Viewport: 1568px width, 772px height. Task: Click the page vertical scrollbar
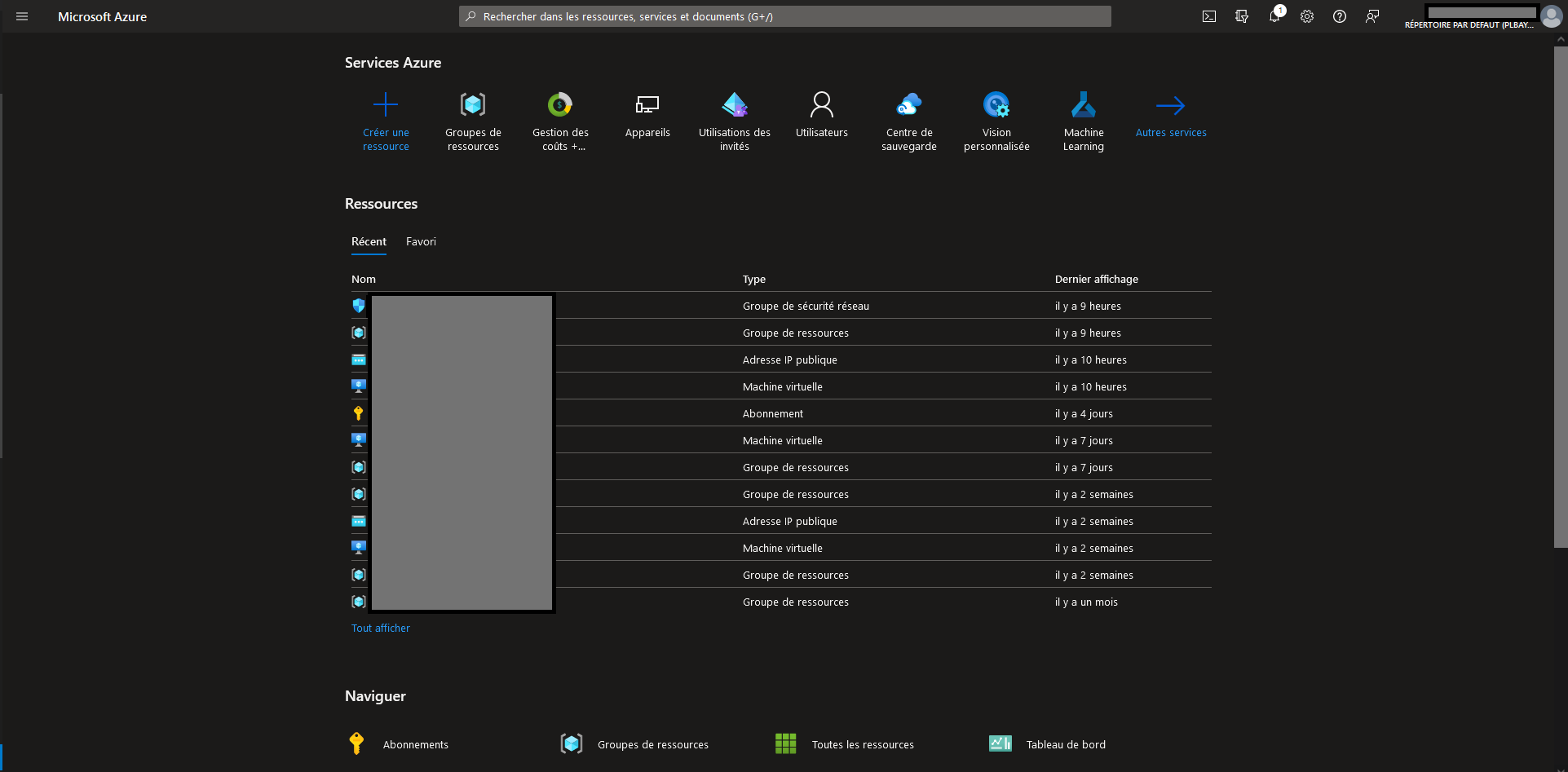(x=1561, y=297)
